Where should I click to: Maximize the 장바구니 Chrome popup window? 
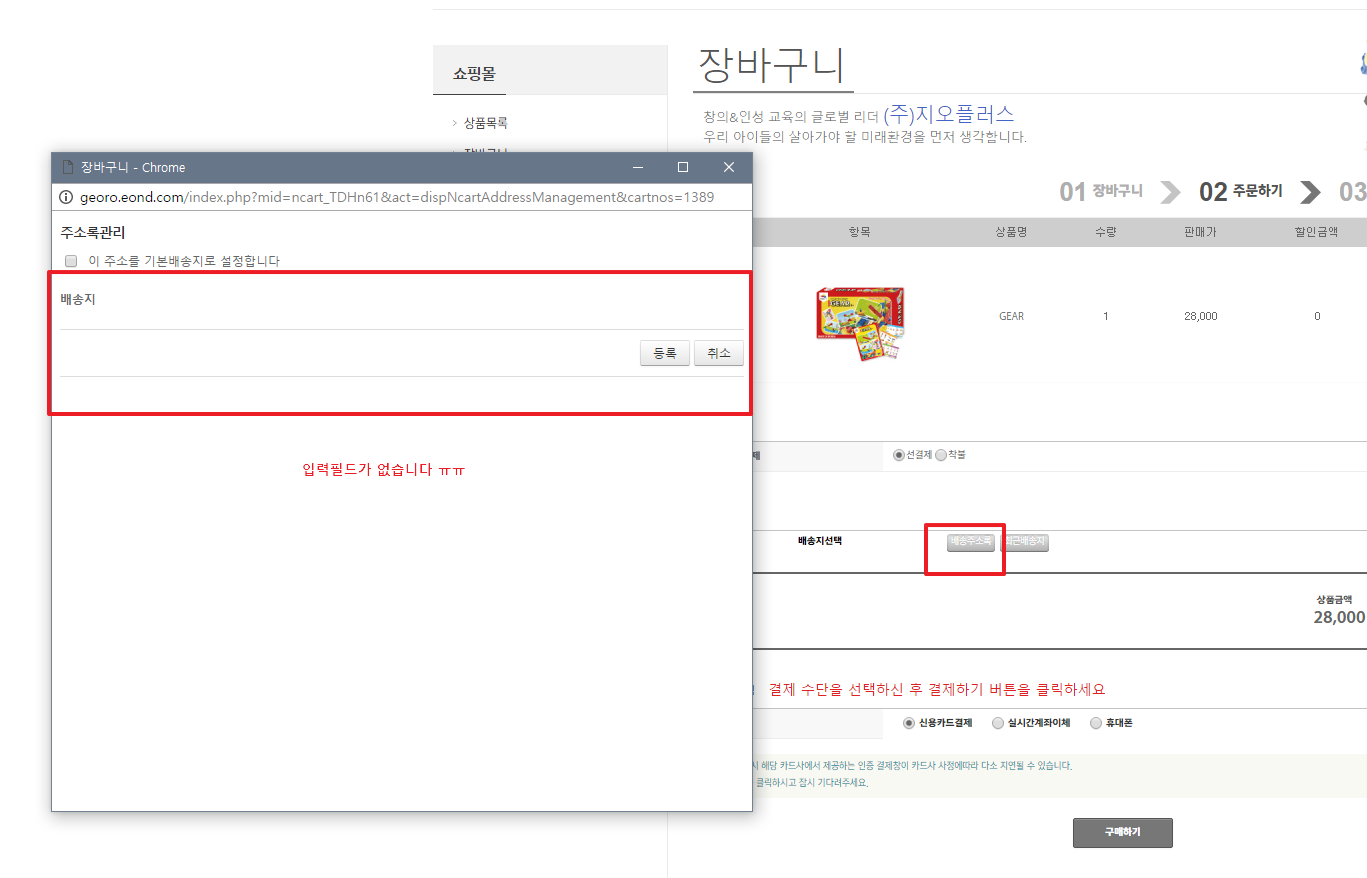(683, 167)
